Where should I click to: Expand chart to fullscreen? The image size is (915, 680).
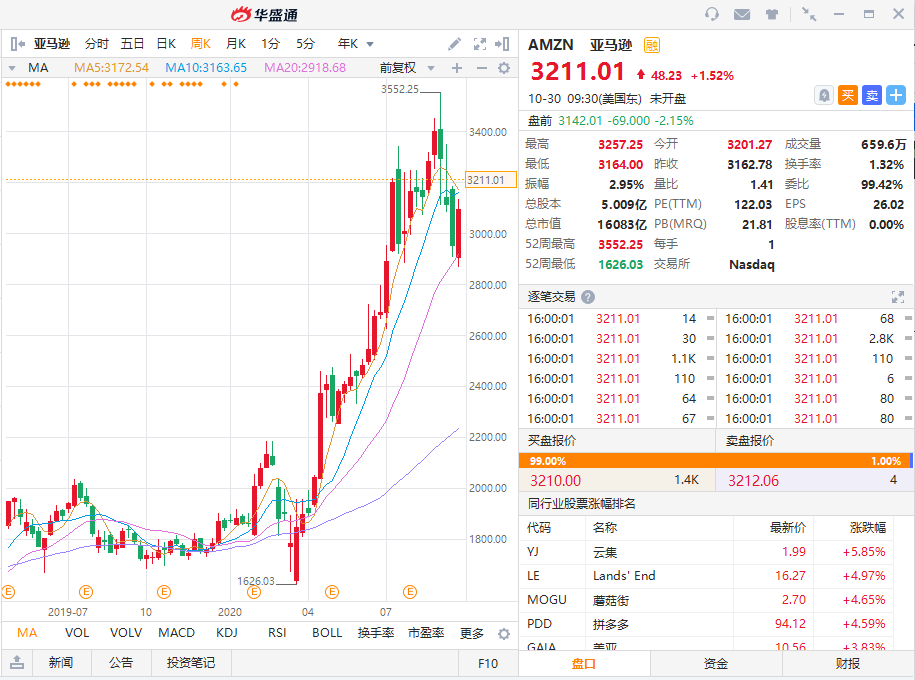(480, 44)
